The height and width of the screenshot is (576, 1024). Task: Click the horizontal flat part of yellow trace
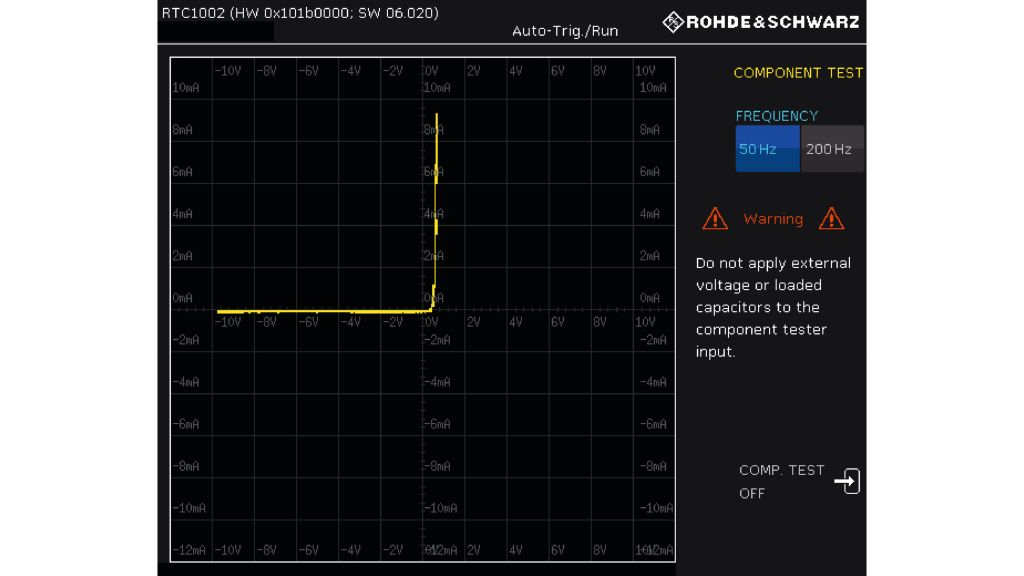tap(320, 311)
